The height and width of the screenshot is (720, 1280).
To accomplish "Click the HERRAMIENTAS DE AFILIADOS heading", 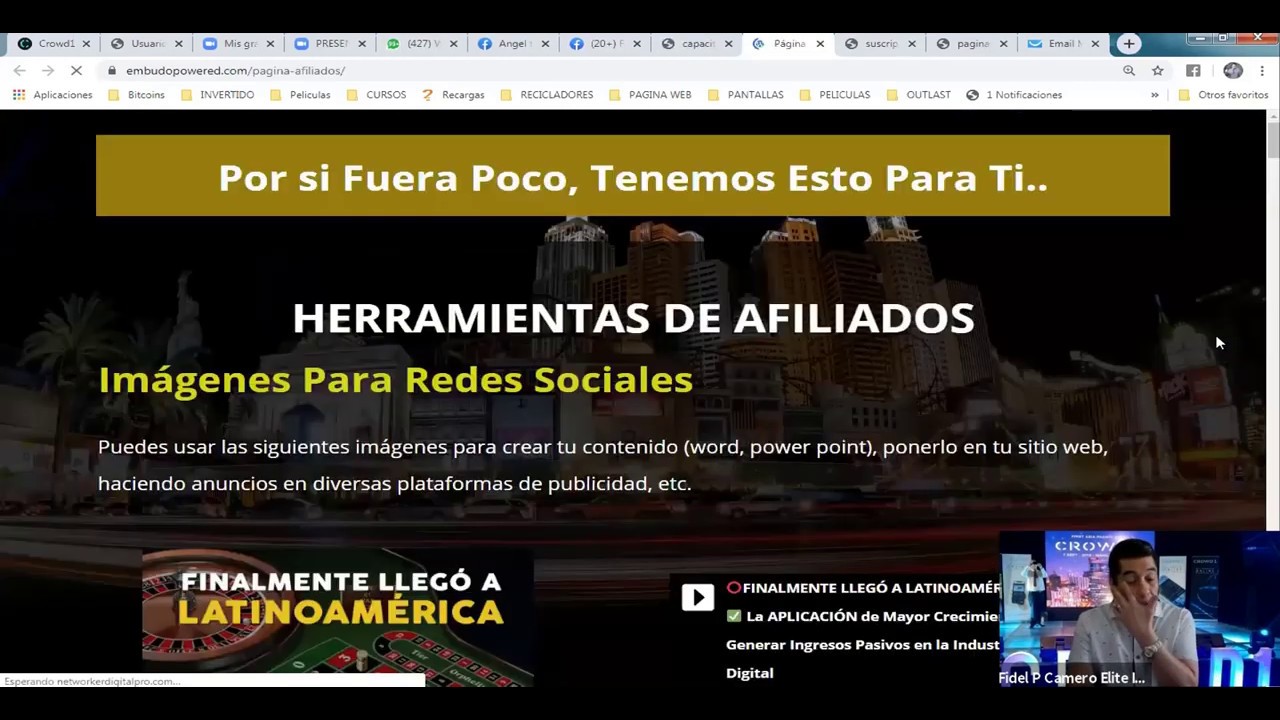I will [633, 318].
